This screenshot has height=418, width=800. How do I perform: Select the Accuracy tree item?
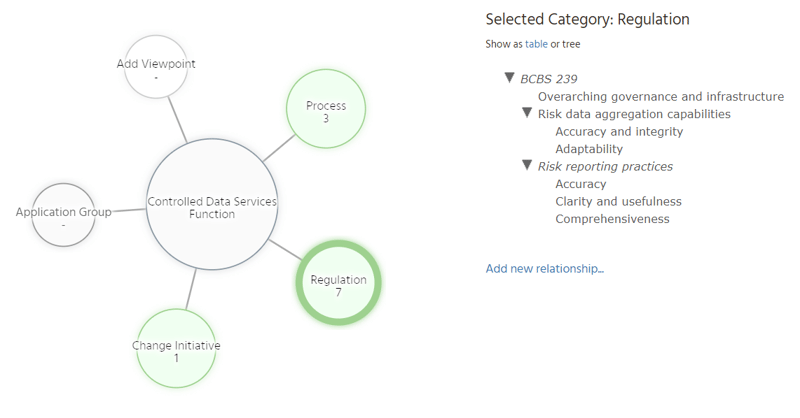[x=581, y=184]
